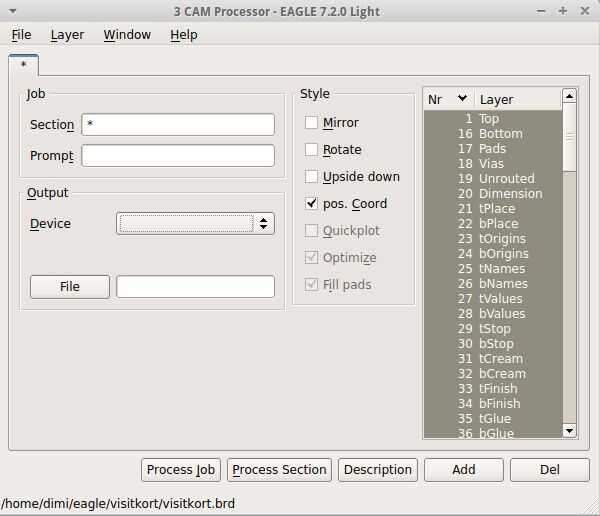Toggle the Quickplot checkbox
This screenshot has height=516, width=600.
tap(311, 231)
